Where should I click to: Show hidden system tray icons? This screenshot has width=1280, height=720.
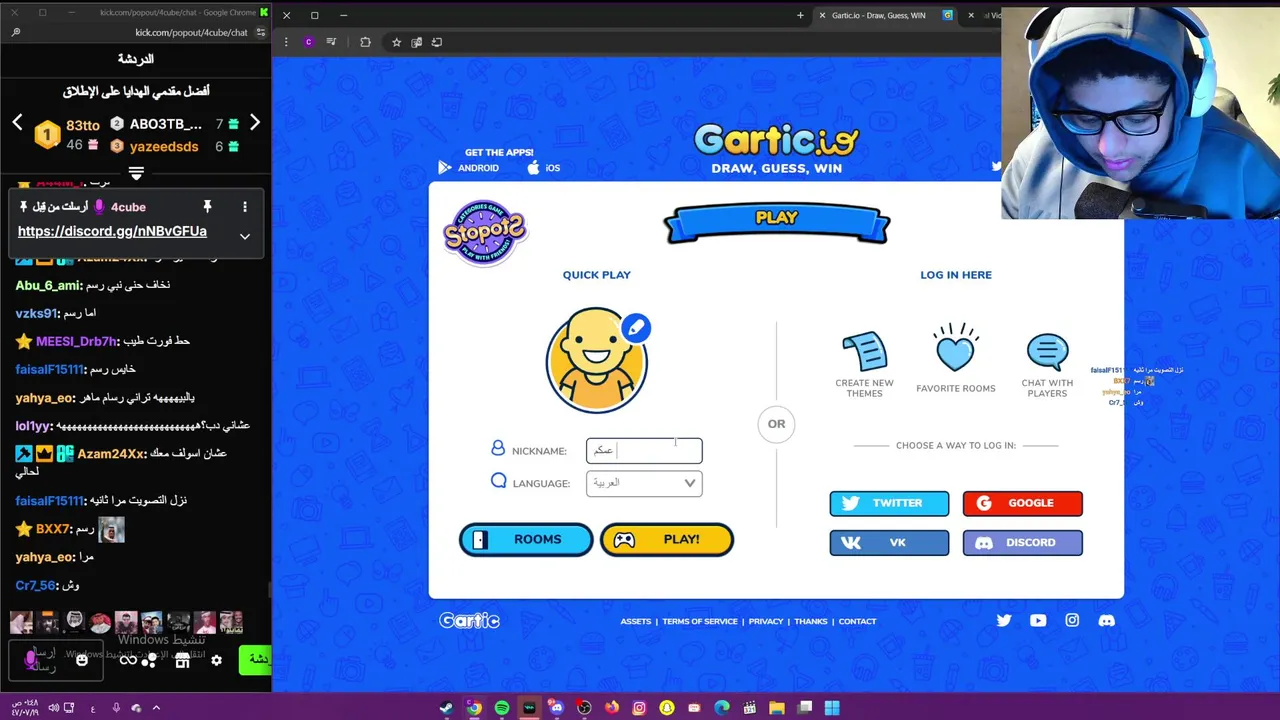click(x=156, y=708)
